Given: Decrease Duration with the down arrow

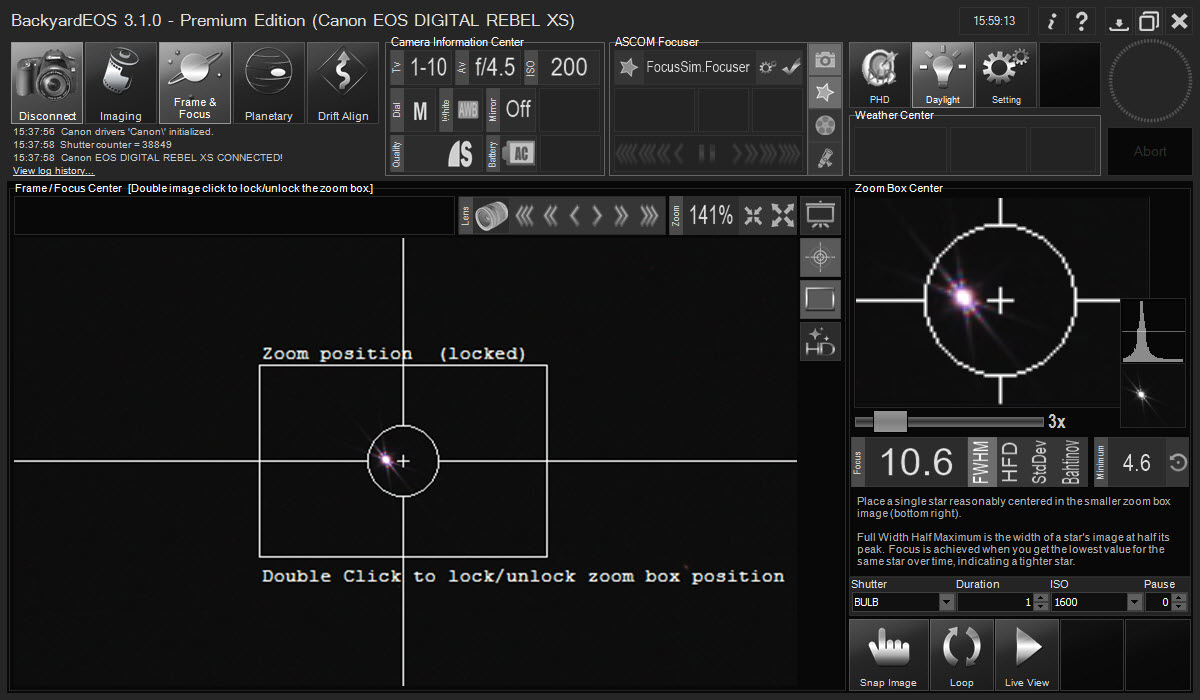Looking at the screenshot, I should (x=1041, y=607).
